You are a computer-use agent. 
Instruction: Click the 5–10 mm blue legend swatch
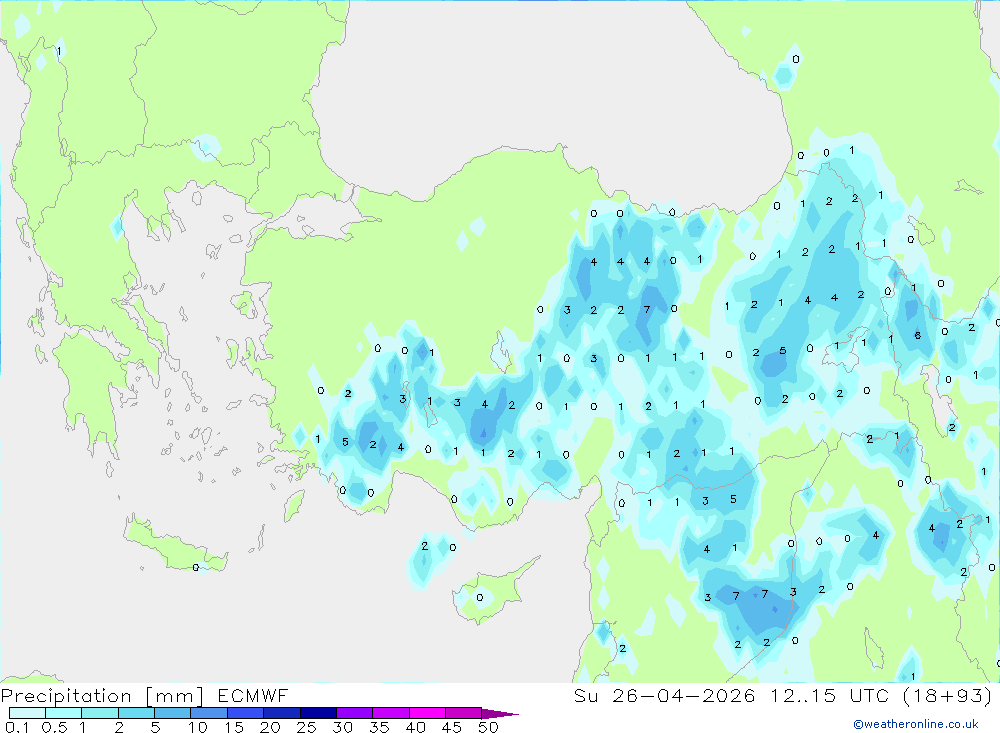tap(173, 713)
